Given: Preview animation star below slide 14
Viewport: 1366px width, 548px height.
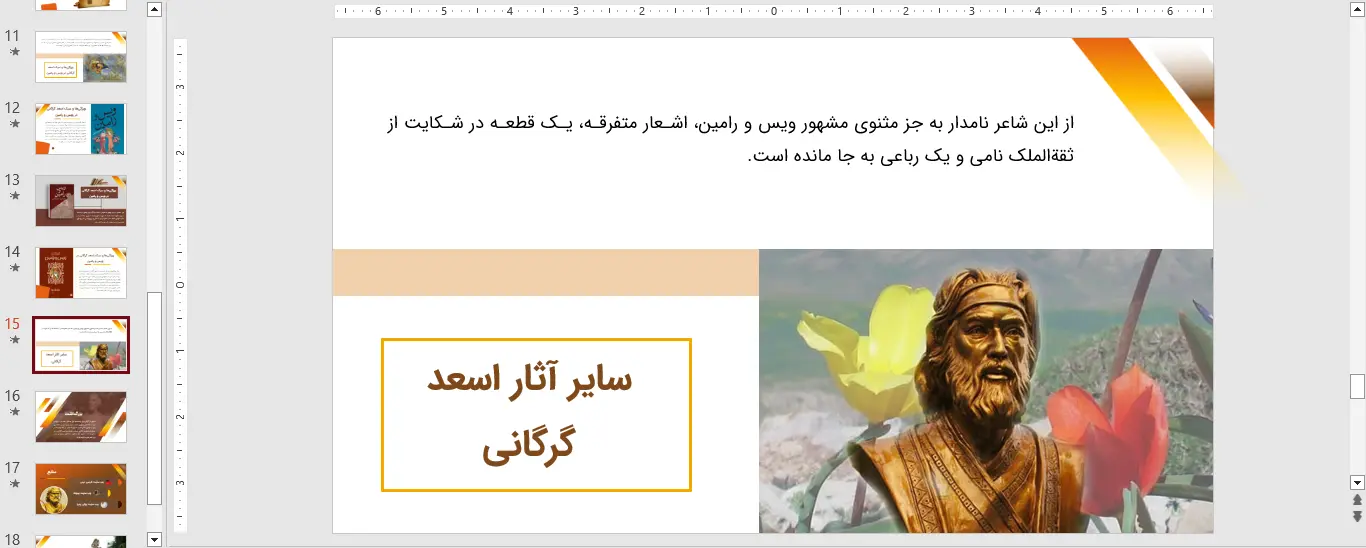Looking at the screenshot, I should (x=14, y=268).
